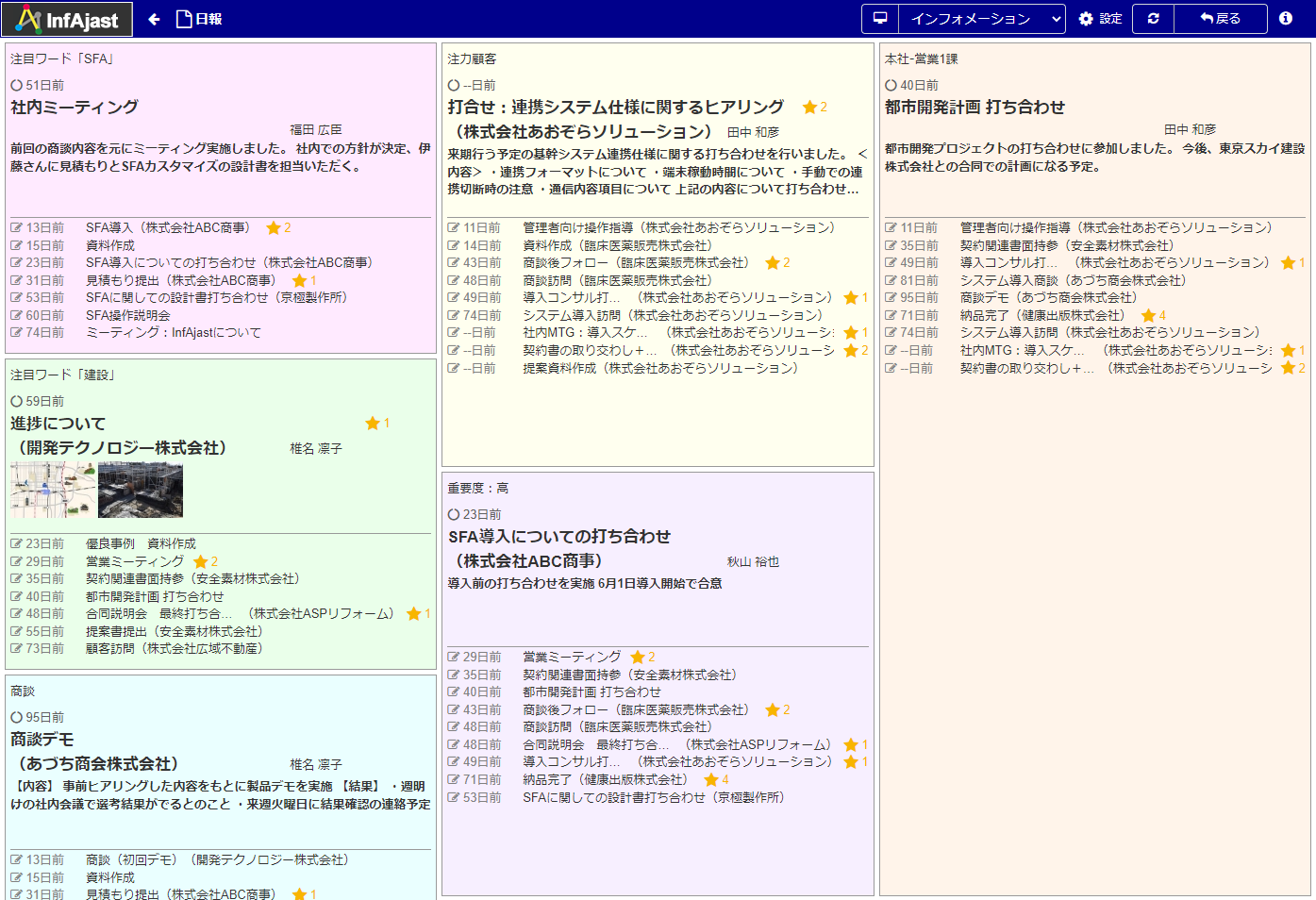Image resolution: width=1316 pixels, height=900 pixels.
Task: Open the information circle icon at top right
Action: coord(1286,19)
